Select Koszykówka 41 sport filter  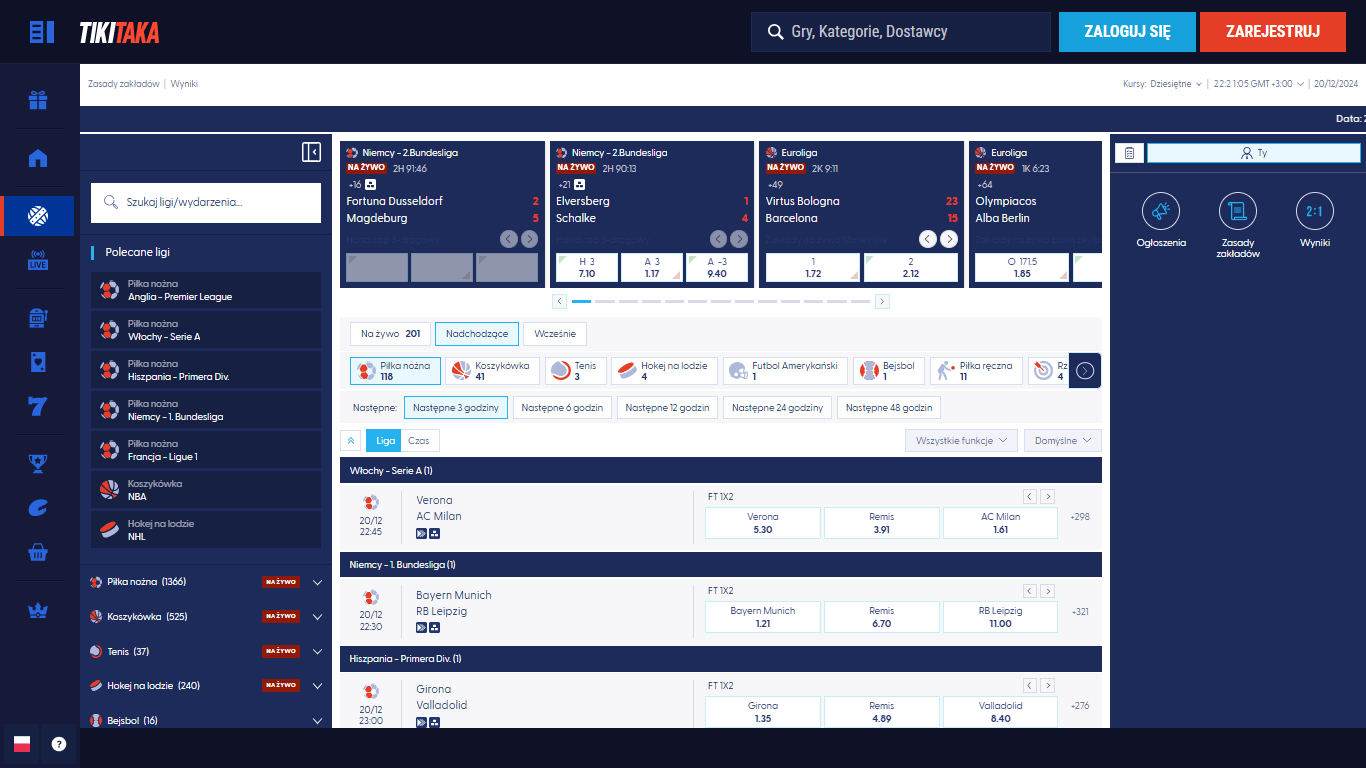[493, 371]
